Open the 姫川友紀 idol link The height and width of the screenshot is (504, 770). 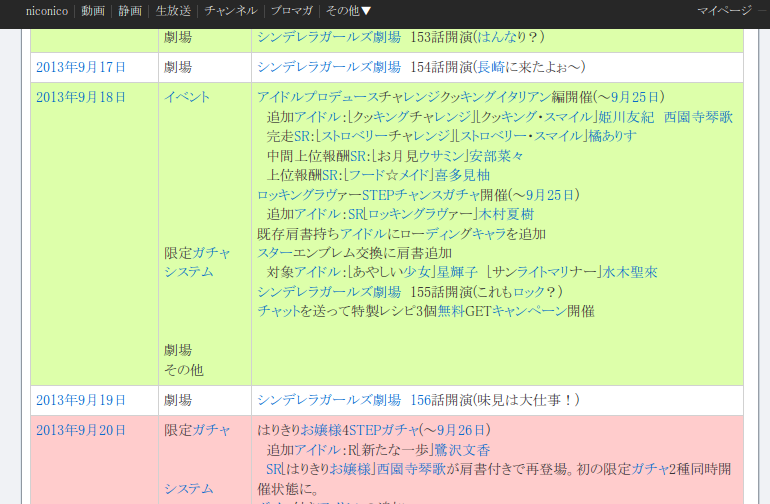tap(626, 117)
